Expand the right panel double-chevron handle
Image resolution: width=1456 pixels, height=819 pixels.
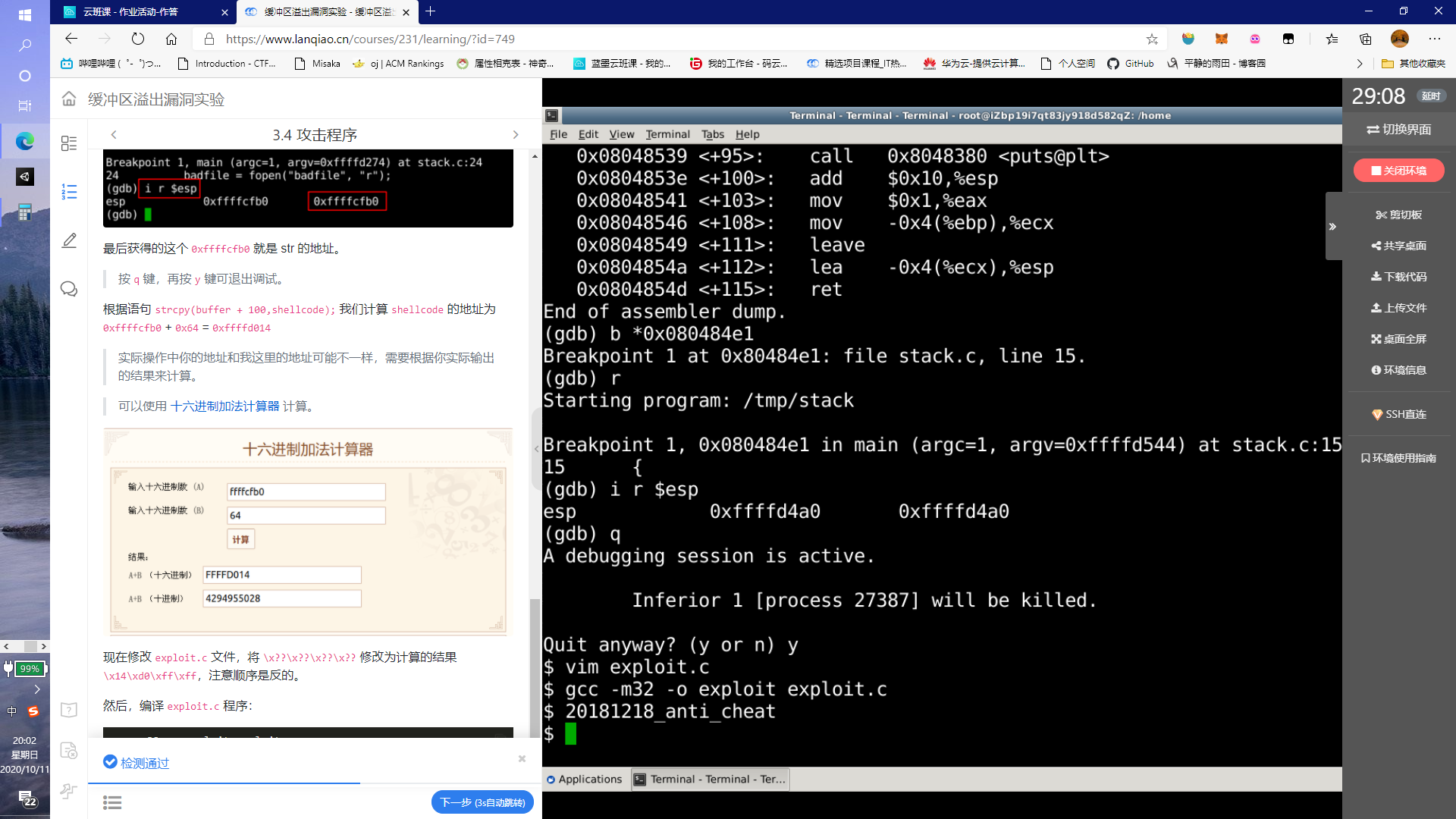1332,226
